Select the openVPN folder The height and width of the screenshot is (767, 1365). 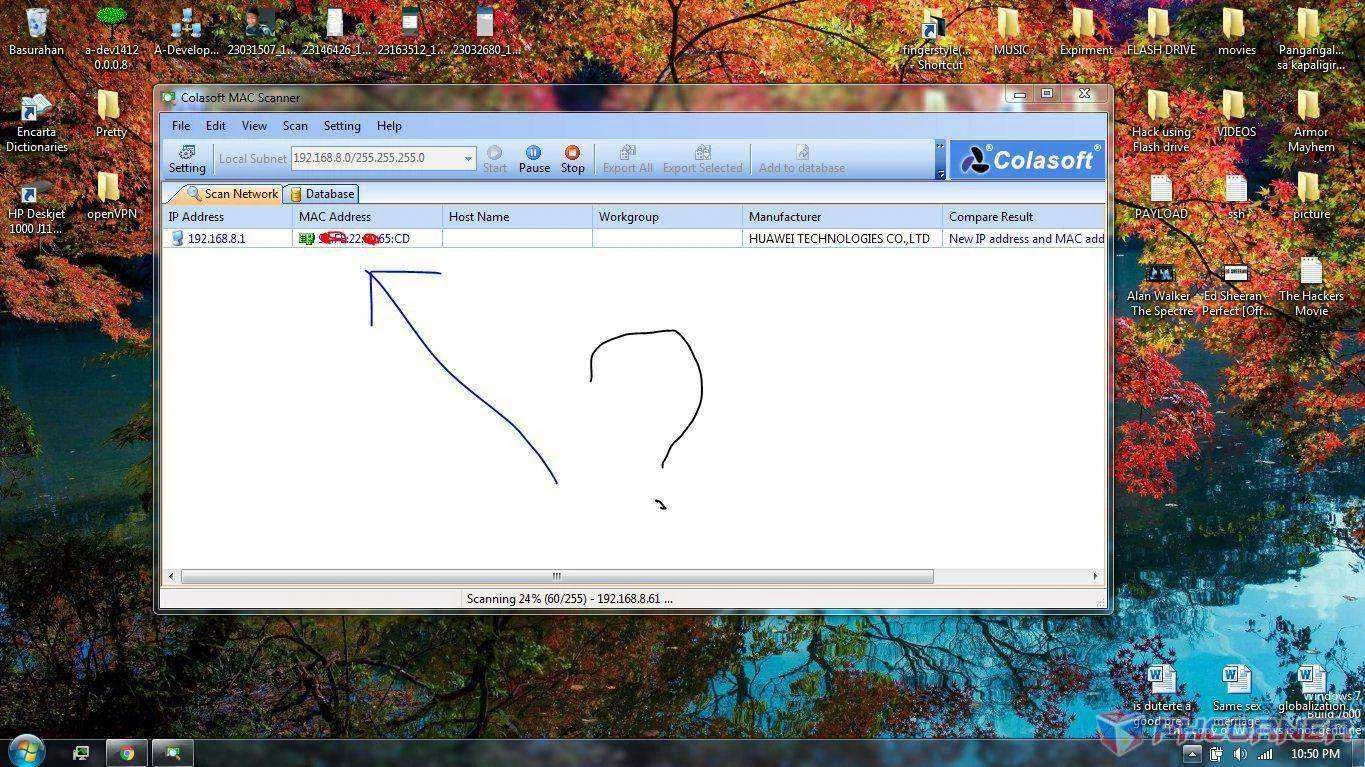click(x=110, y=196)
